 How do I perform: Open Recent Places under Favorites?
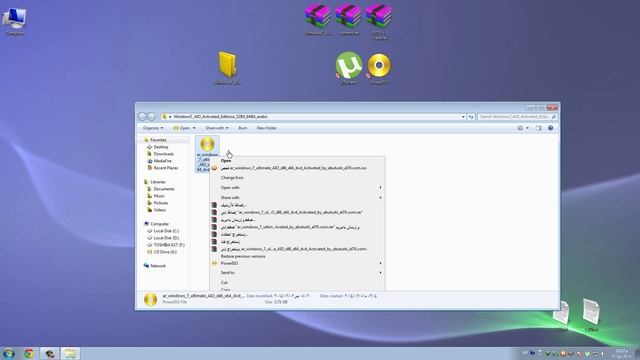[x=166, y=168]
